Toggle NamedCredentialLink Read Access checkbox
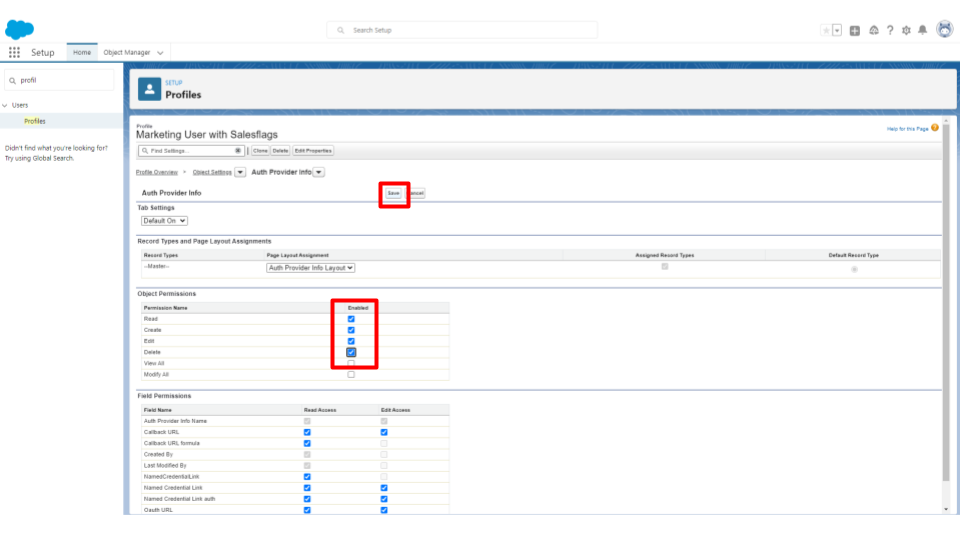Image resolution: width=960 pixels, height=540 pixels. [x=307, y=477]
